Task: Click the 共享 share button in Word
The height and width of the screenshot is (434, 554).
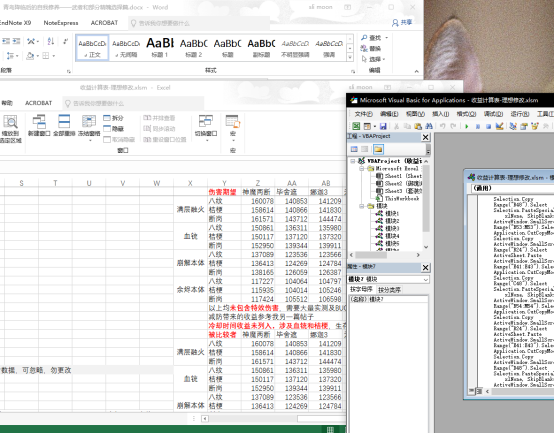Action: [x=402, y=23]
